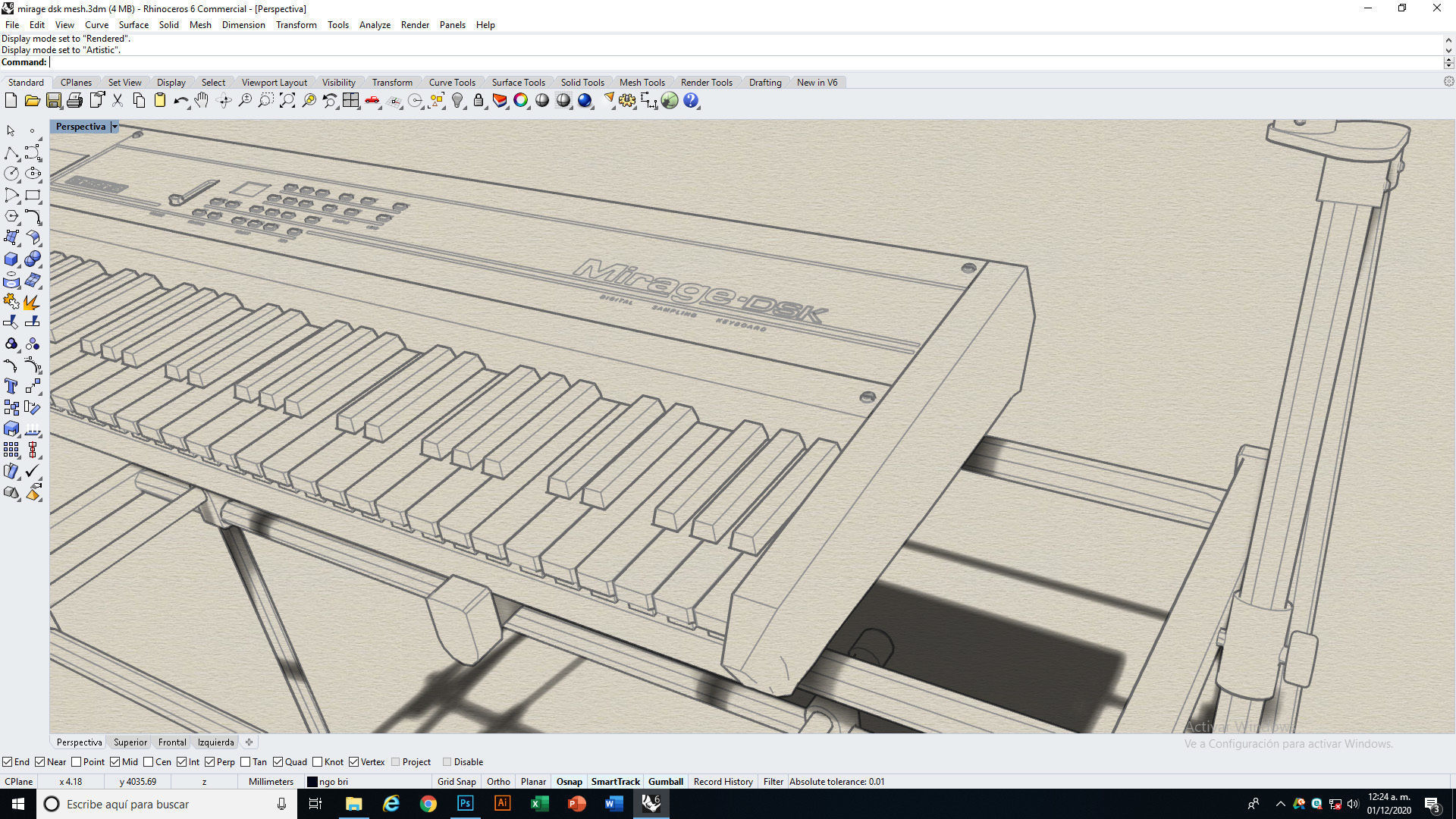
Task: Save the model with the floppy icon
Action: [x=53, y=100]
